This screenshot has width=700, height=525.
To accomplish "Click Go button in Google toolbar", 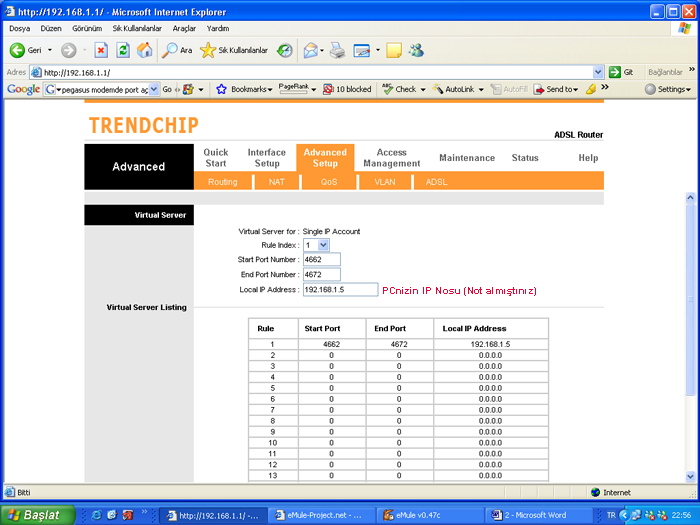I will [x=167, y=89].
